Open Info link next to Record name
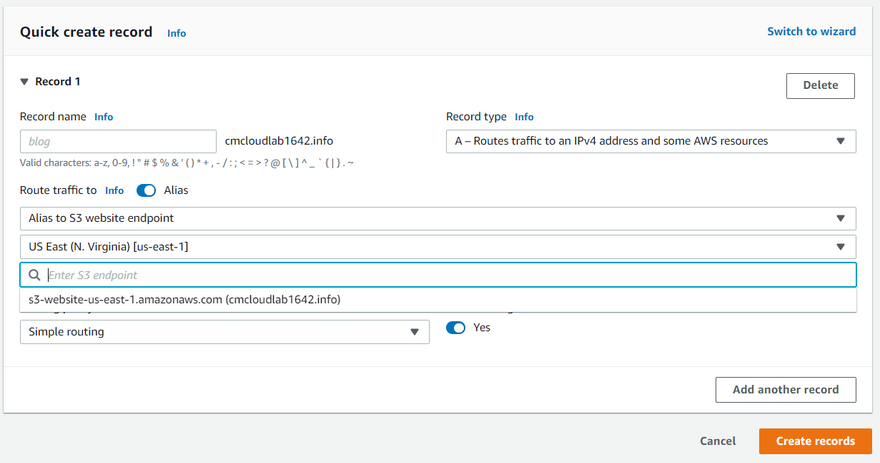Image resolution: width=880 pixels, height=463 pixels. [103, 117]
